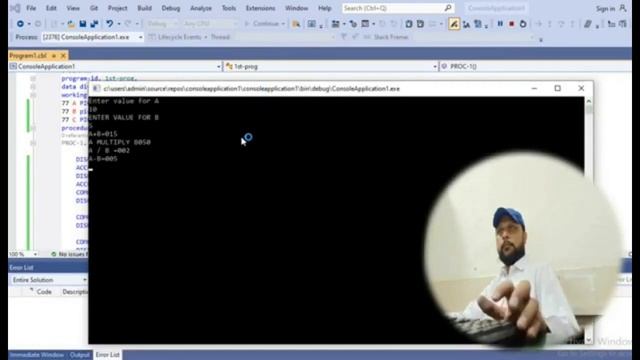Click the console executable path title text
The image size is (640, 360).
click(x=252, y=89)
